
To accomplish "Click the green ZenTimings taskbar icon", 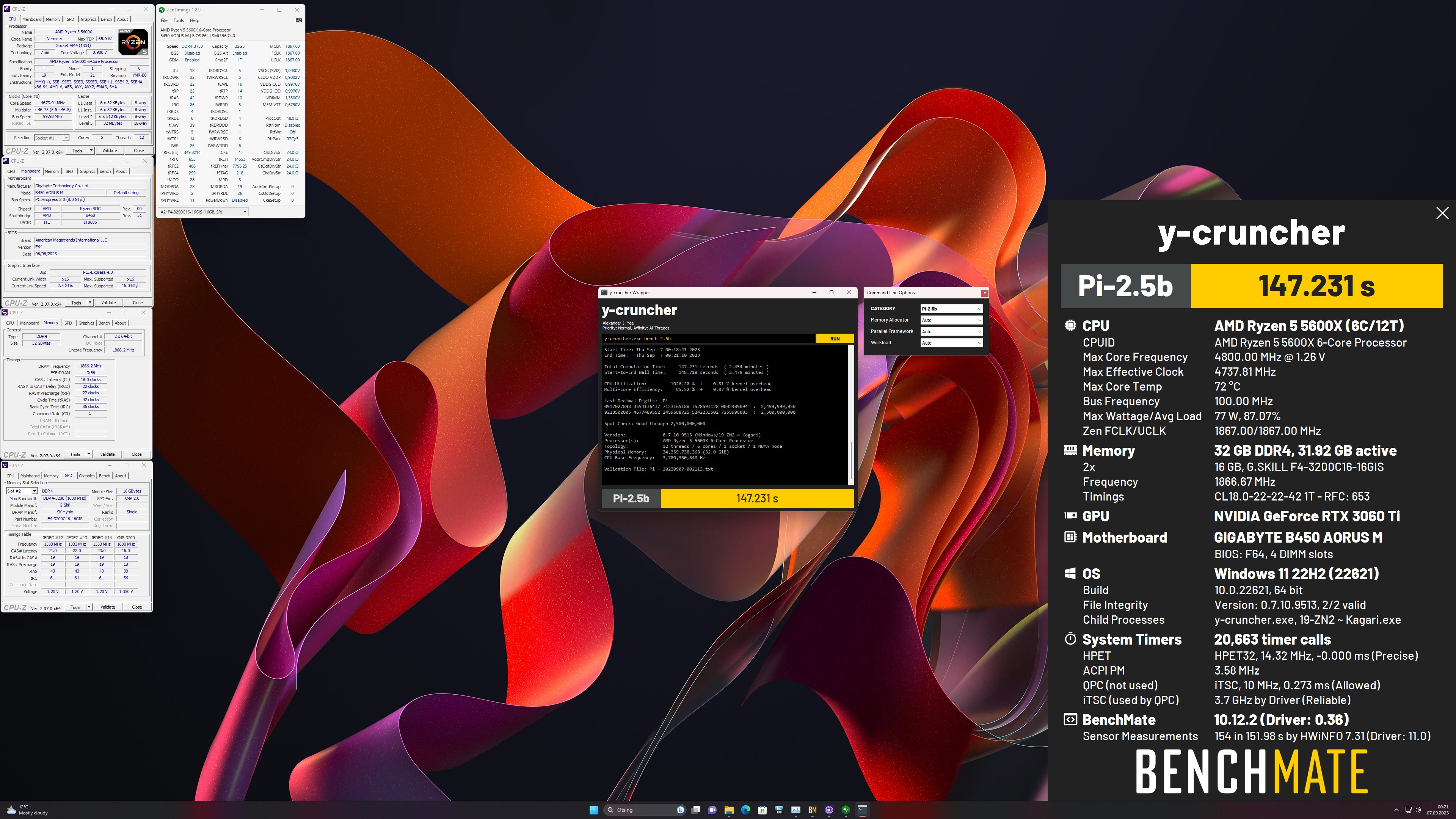I will tap(846, 810).
